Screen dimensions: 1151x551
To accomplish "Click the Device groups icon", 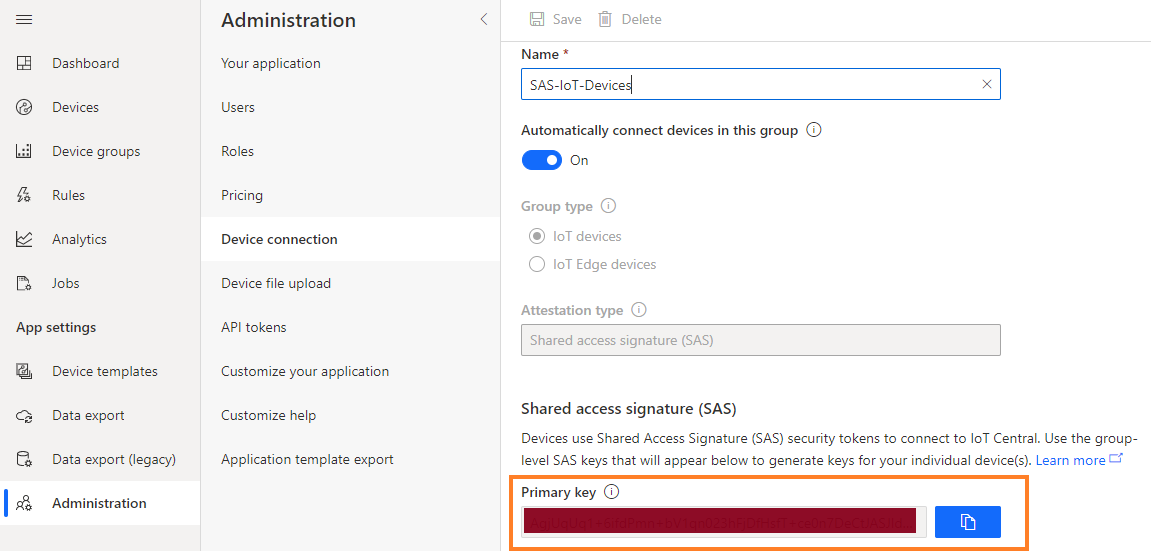I will tap(25, 151).
